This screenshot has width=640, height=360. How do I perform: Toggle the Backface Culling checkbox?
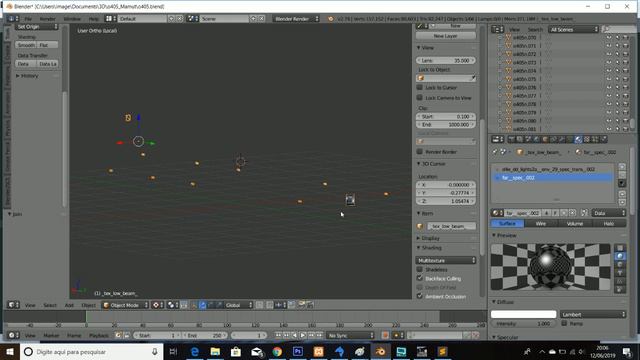pos(420,278)
